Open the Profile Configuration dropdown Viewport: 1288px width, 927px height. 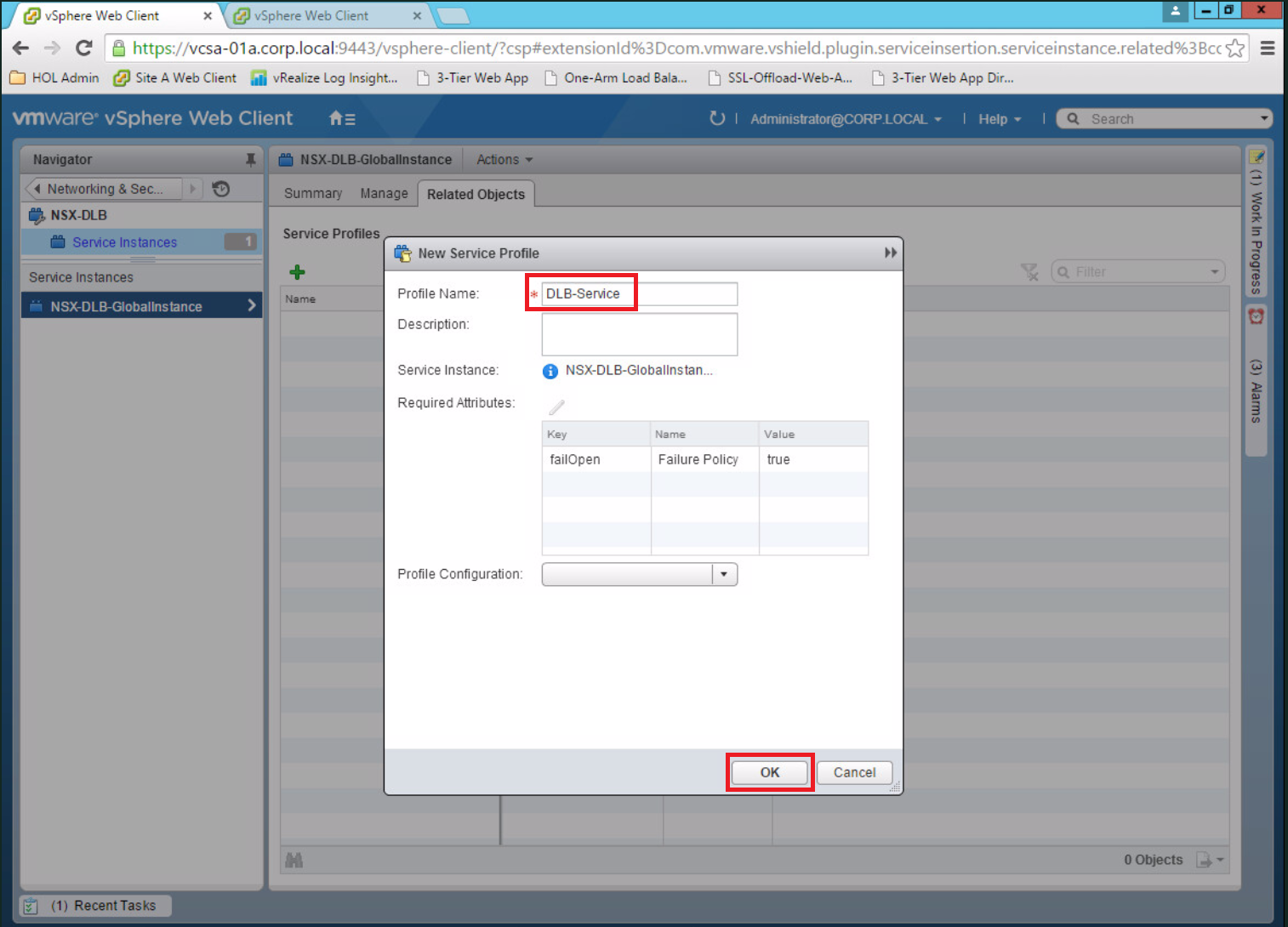click(x=724, y=574)
